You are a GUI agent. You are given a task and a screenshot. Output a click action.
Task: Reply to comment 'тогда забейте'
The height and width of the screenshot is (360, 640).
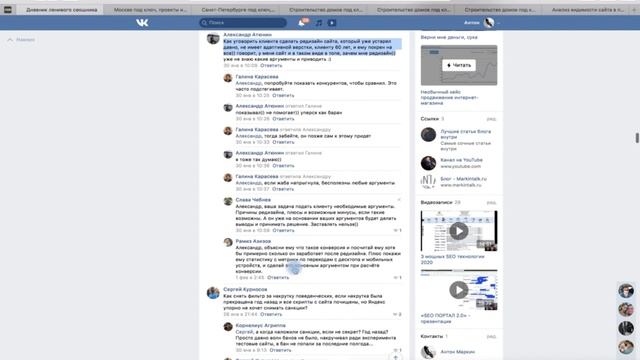point(283,142)
